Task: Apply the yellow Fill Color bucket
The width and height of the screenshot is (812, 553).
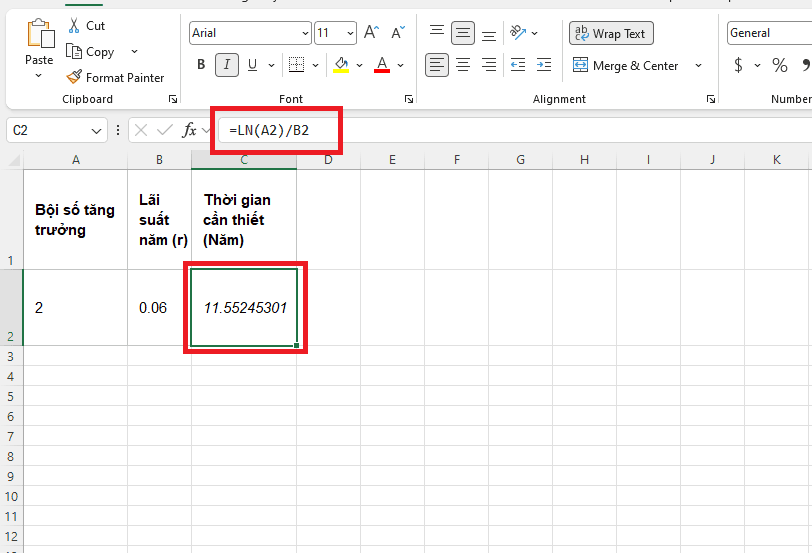Action: click(x=341, y=65)
